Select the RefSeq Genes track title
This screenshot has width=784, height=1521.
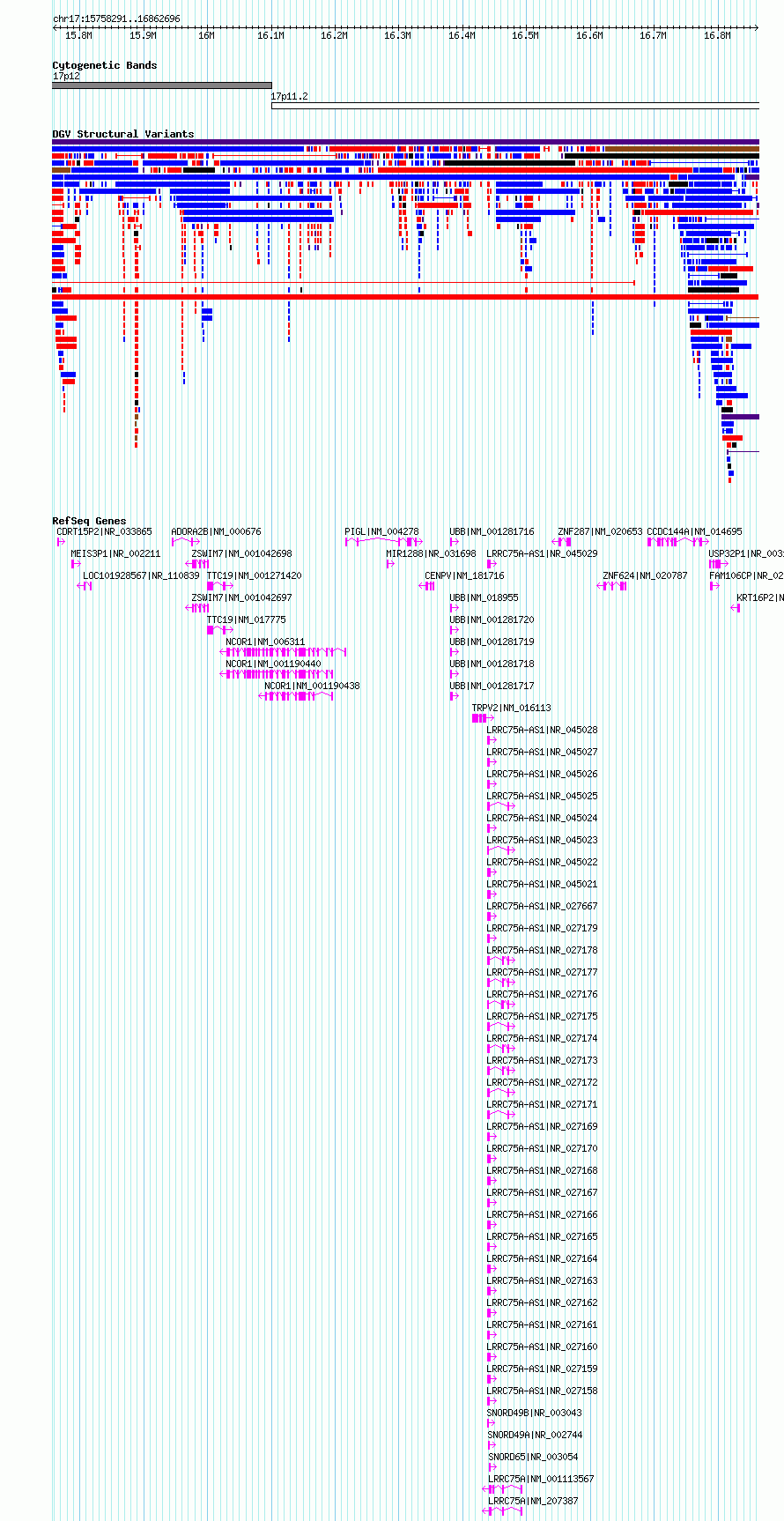[89, 521]
